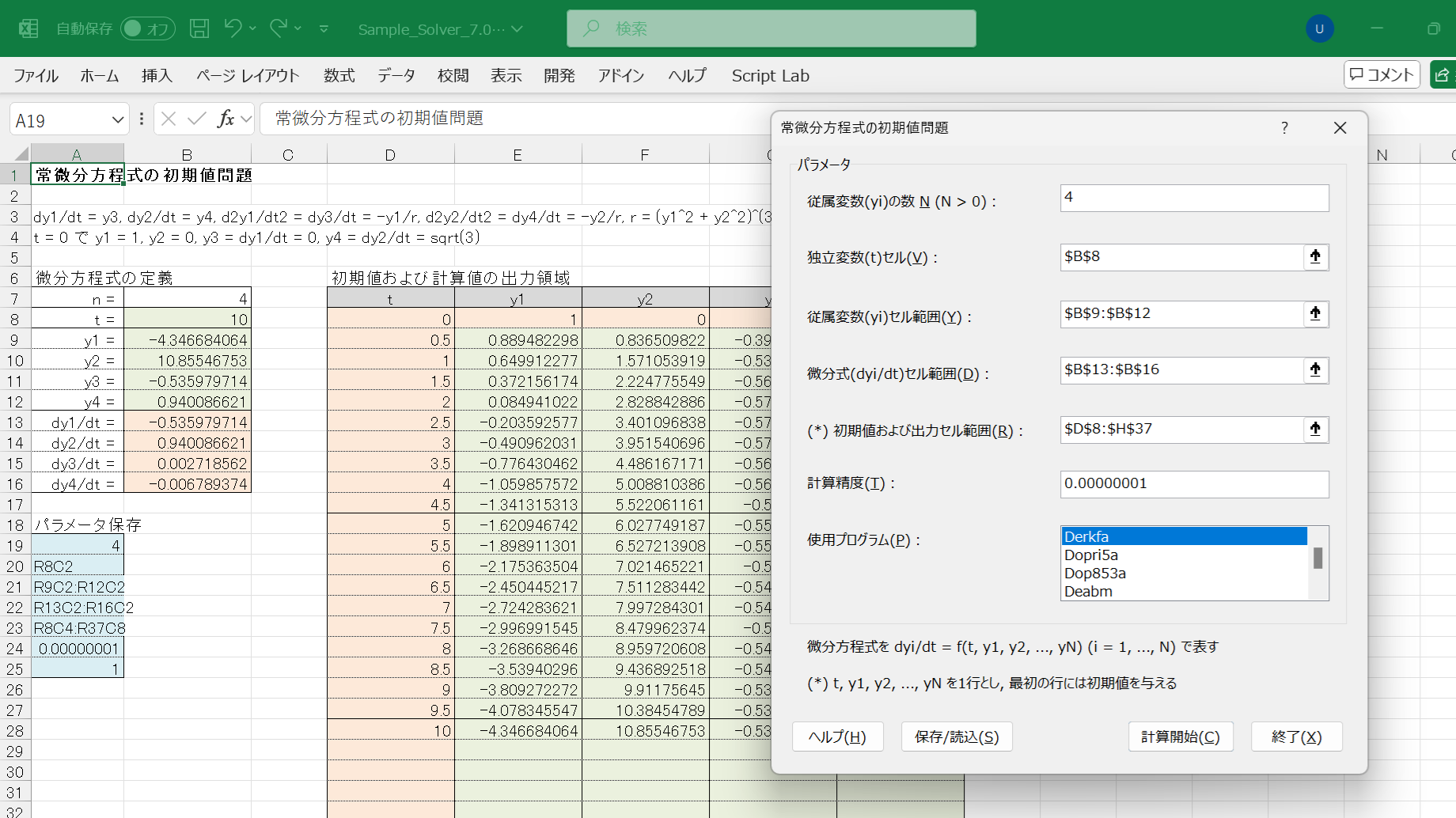
Task: Open the file name dropdown in title bar
Action: [518, 29]
